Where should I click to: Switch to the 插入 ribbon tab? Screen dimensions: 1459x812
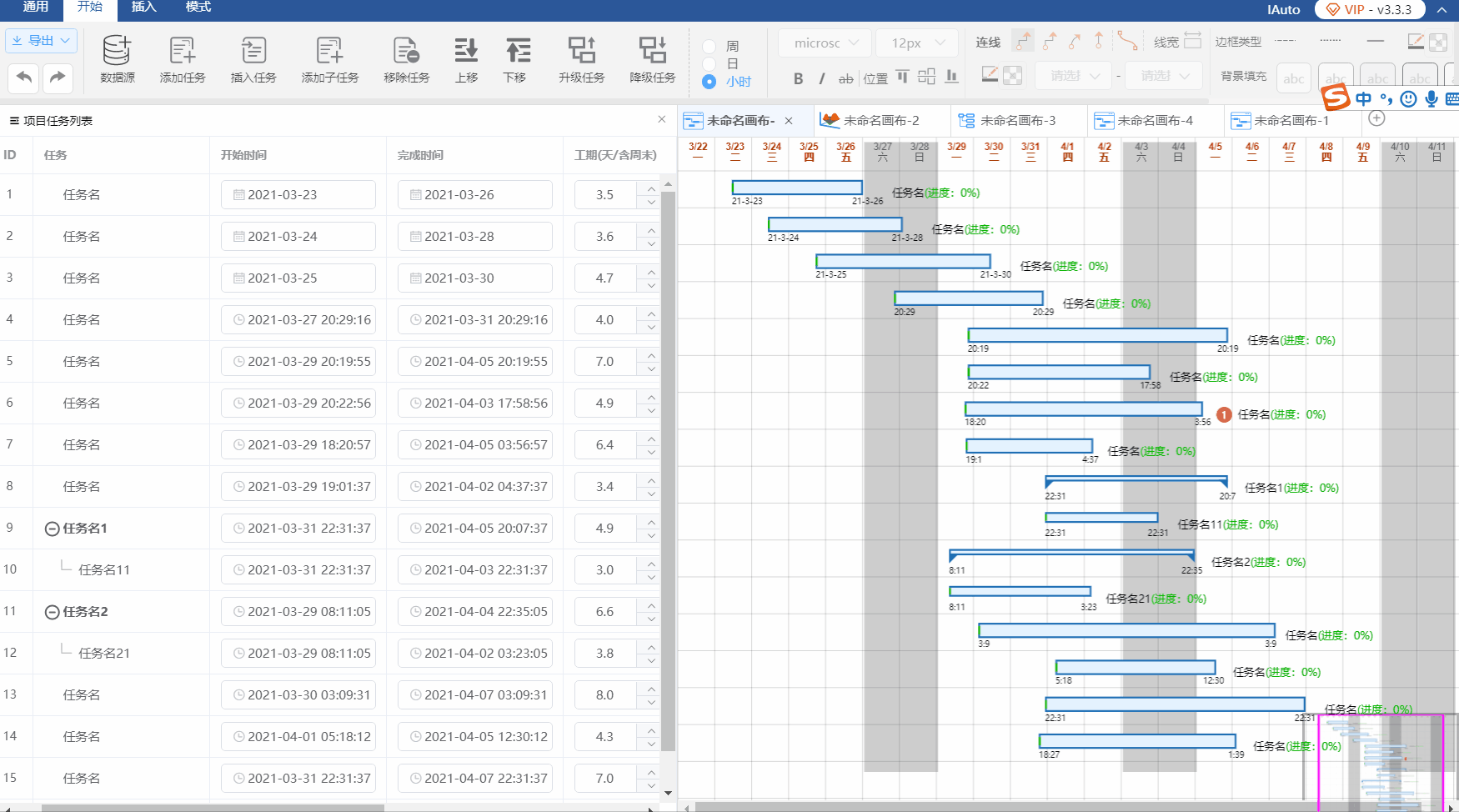click(143, 8)
